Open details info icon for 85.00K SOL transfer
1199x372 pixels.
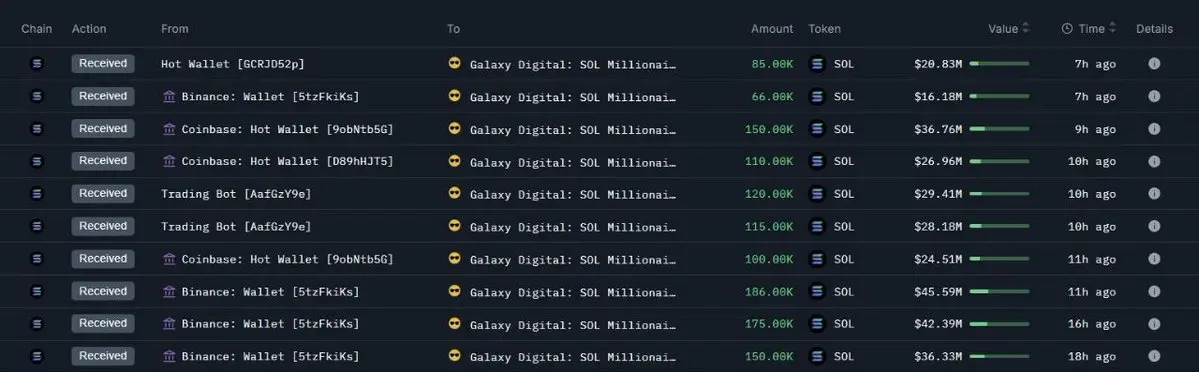pos(1154,64)
